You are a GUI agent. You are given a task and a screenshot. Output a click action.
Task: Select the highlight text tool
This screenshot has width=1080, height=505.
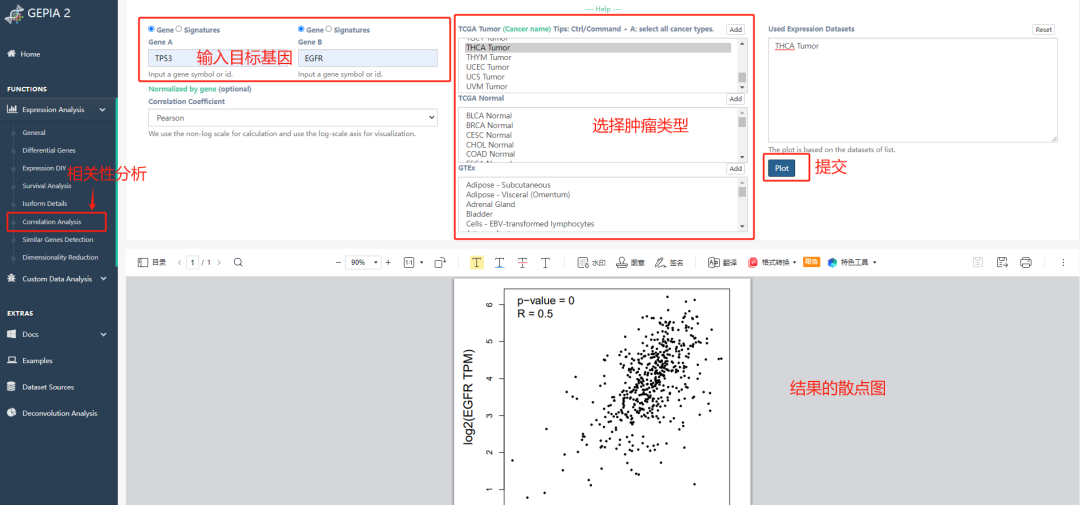477,262
